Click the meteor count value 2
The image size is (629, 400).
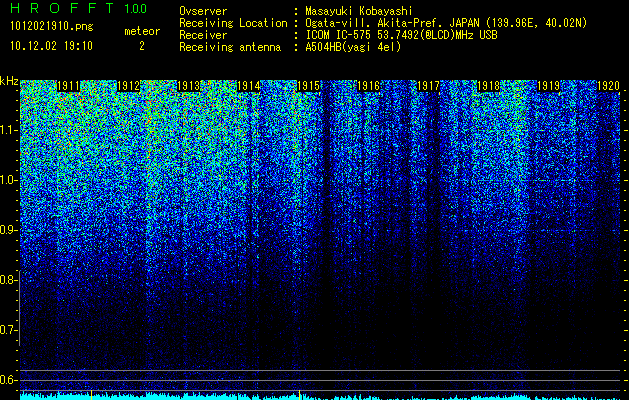click(142, 46)
